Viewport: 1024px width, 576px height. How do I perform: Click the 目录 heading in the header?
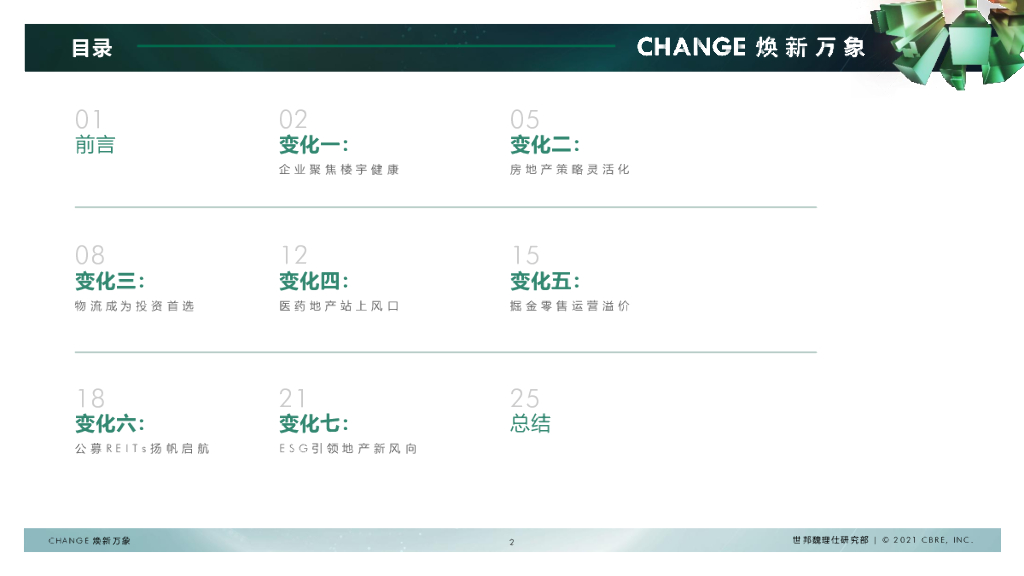point(92,48)
